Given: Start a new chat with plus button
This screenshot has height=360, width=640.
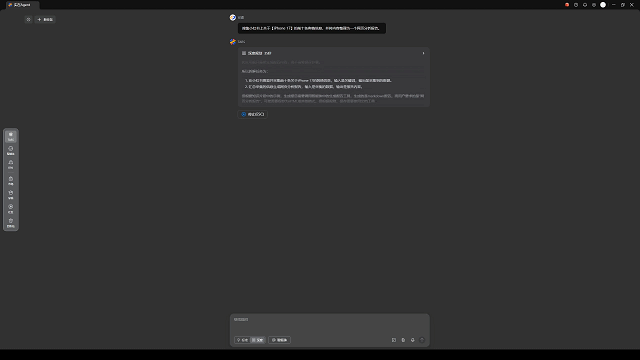Looking at the screenshot, I should tap(45, 19).
